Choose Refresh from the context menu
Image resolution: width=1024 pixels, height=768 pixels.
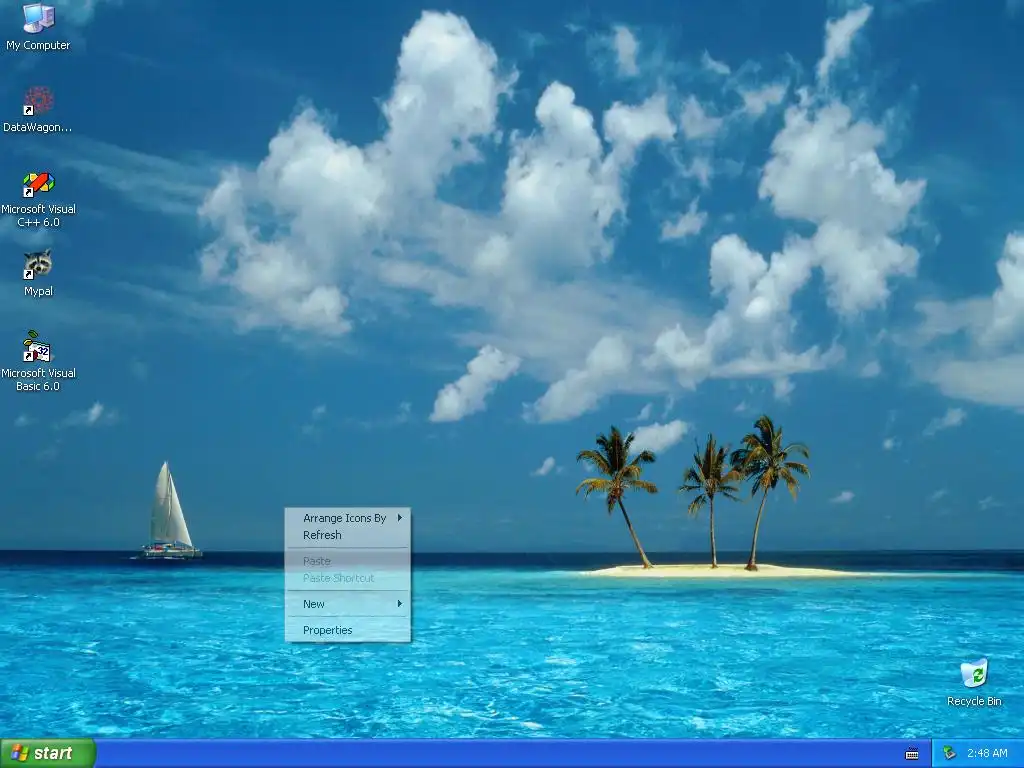pyautogui.click(x=348, y=535)
